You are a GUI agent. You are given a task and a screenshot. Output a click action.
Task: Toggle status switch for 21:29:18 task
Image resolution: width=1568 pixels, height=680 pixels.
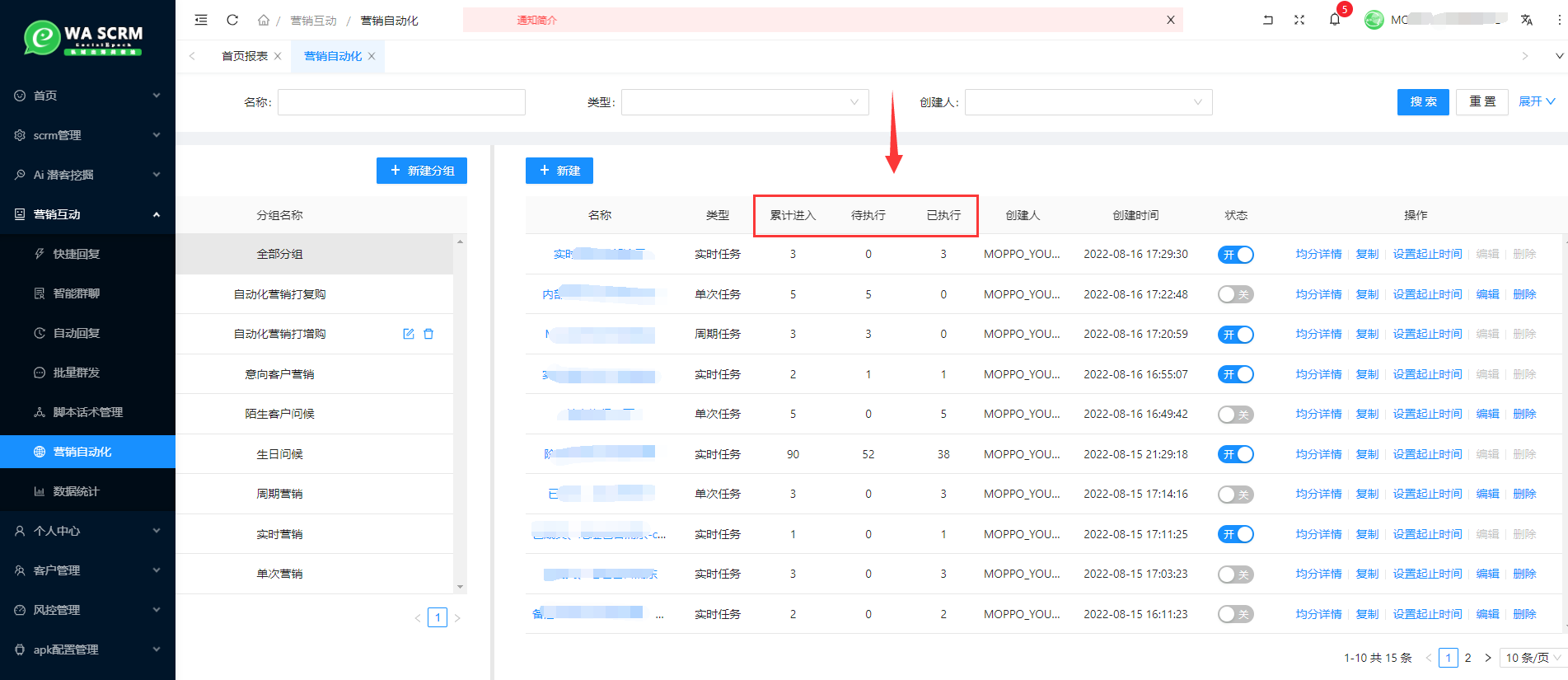[x=1236, y=454]
